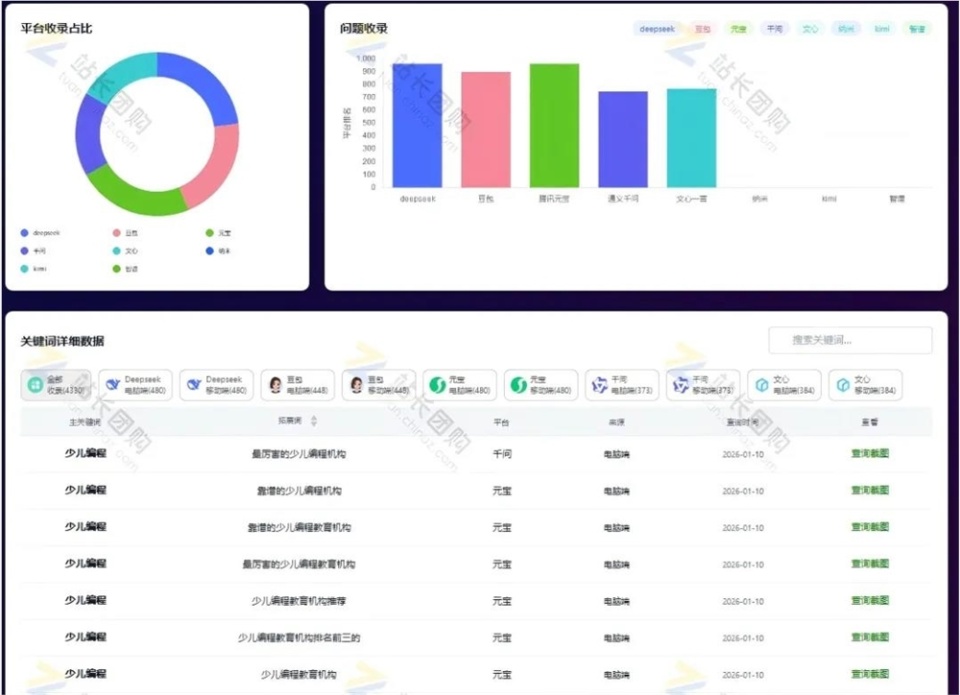Click the 少儿编程教育机构推荐 cell
The width and height of the screenshot is (960, 695).
pyautogui.click(x=299, y=601)
